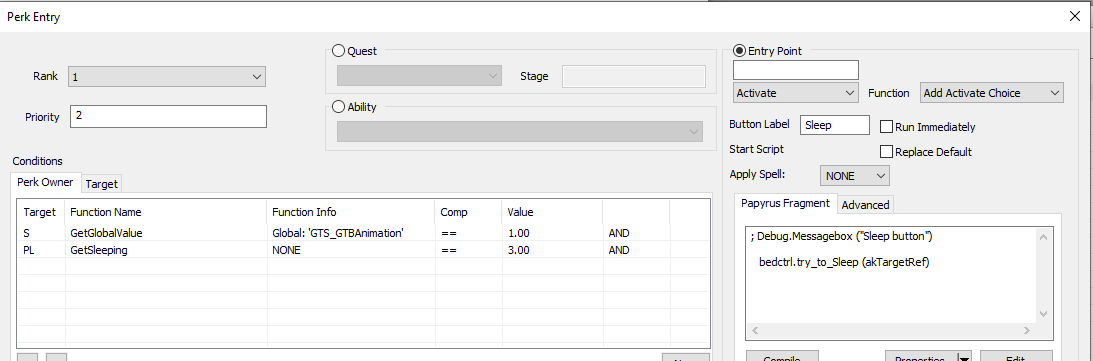Viewport: 1093px width, 361px height.
Task: Click the empty field above Activate dropdown
Action: pos(795,70)
